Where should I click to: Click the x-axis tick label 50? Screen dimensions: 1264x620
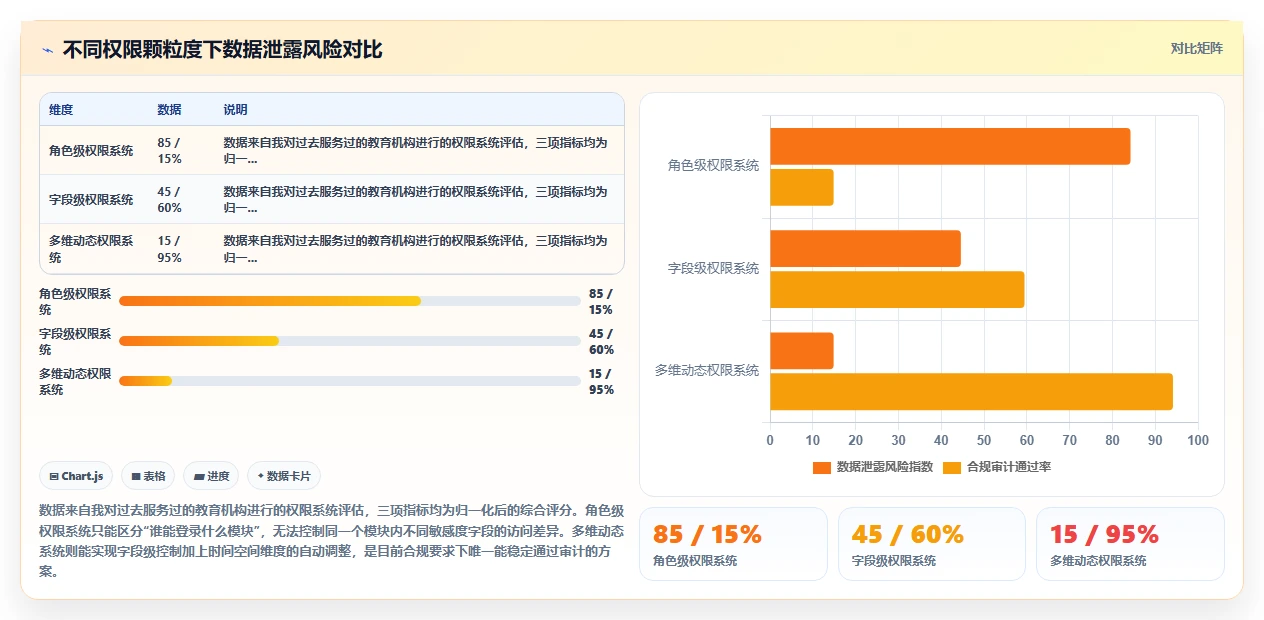[x=984, y=440]
